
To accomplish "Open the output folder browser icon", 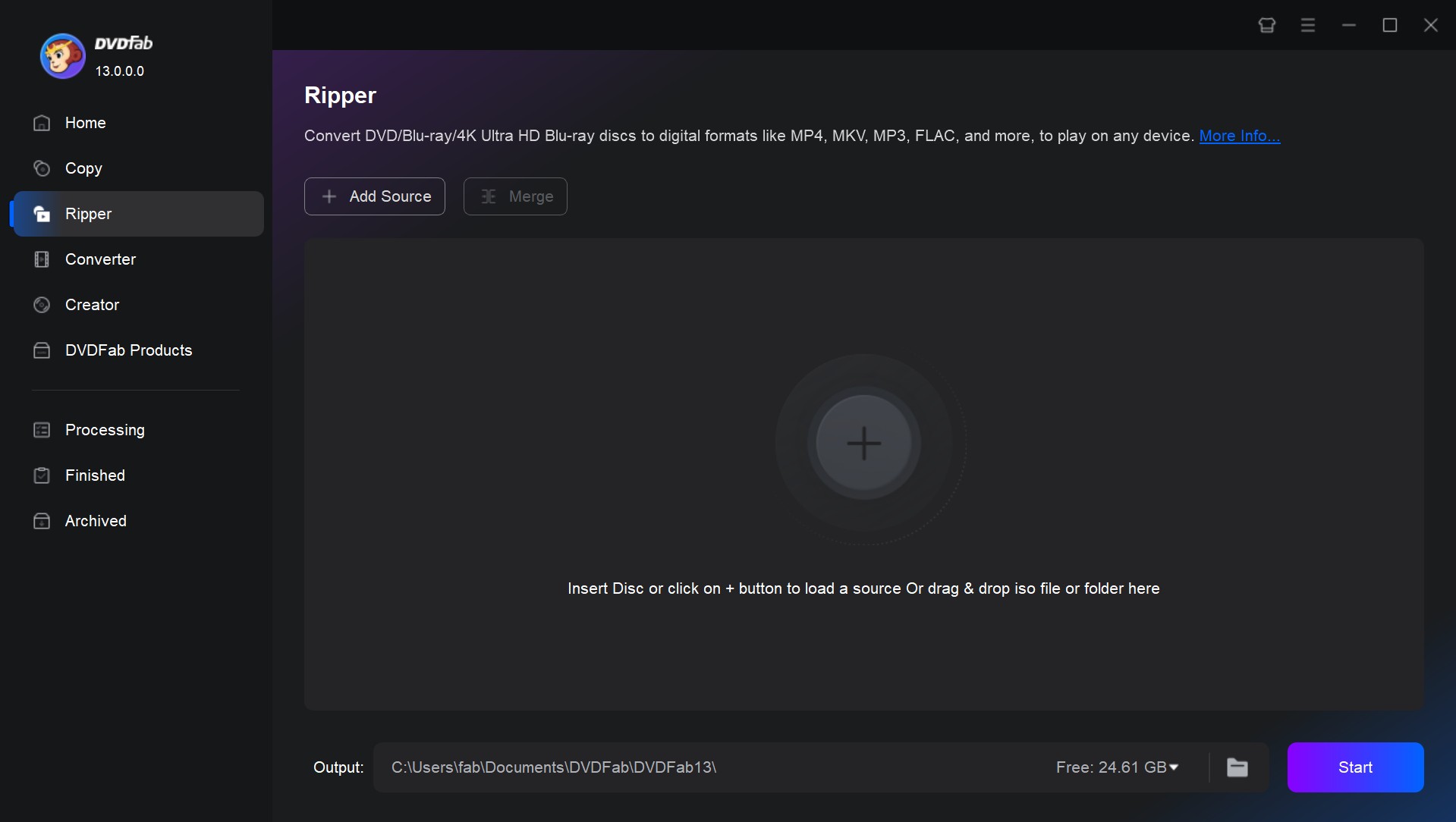I will click(x=1237, y=767).
